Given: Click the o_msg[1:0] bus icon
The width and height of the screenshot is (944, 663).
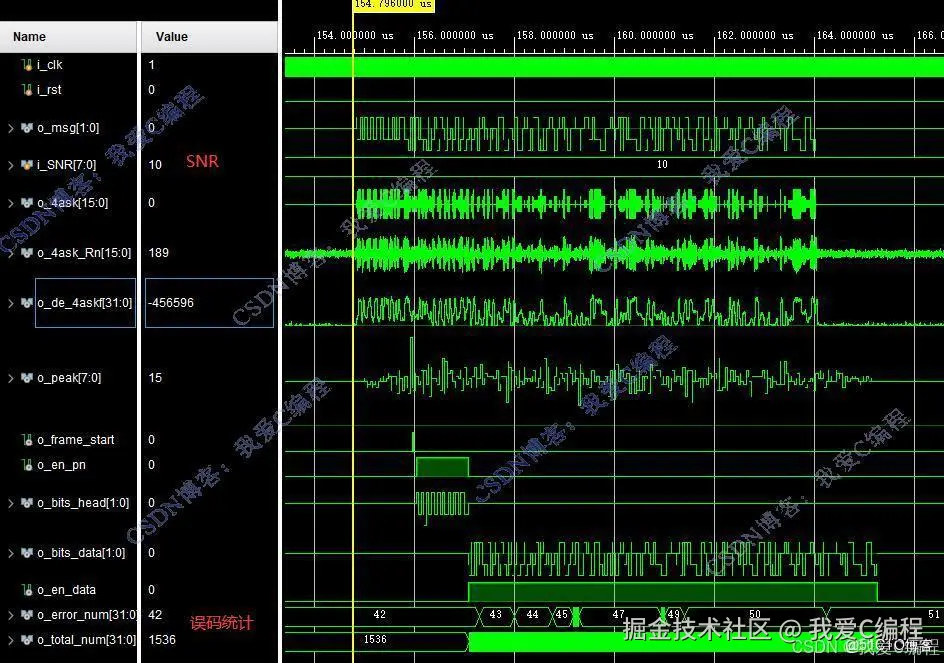Looking at the screenshot, I should click(26, 128).
